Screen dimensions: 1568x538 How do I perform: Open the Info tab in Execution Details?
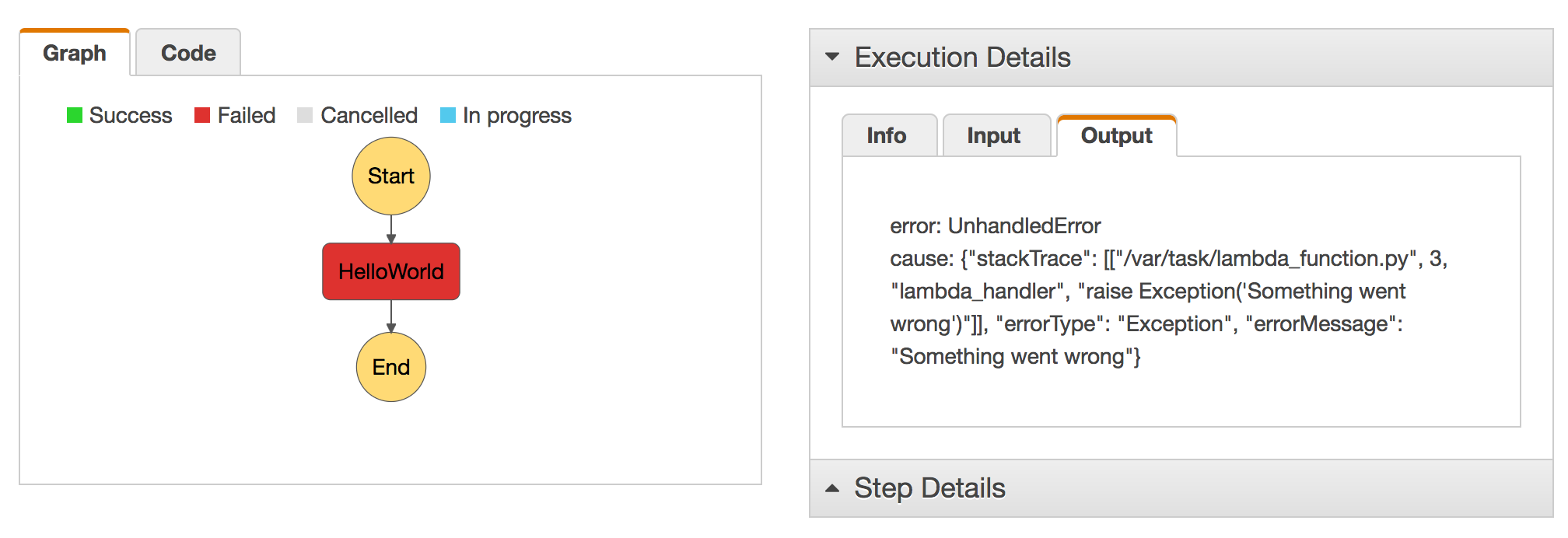(x=887, y=135)
